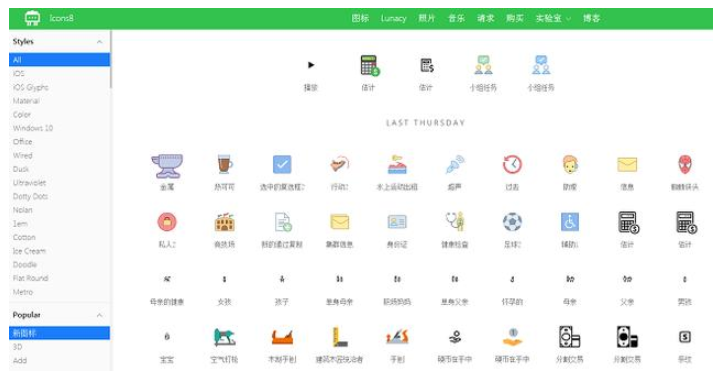The height and width of the screenshot is (388, 721).
Task: Select the Flat Round style
Action: [x=30, y=278]
